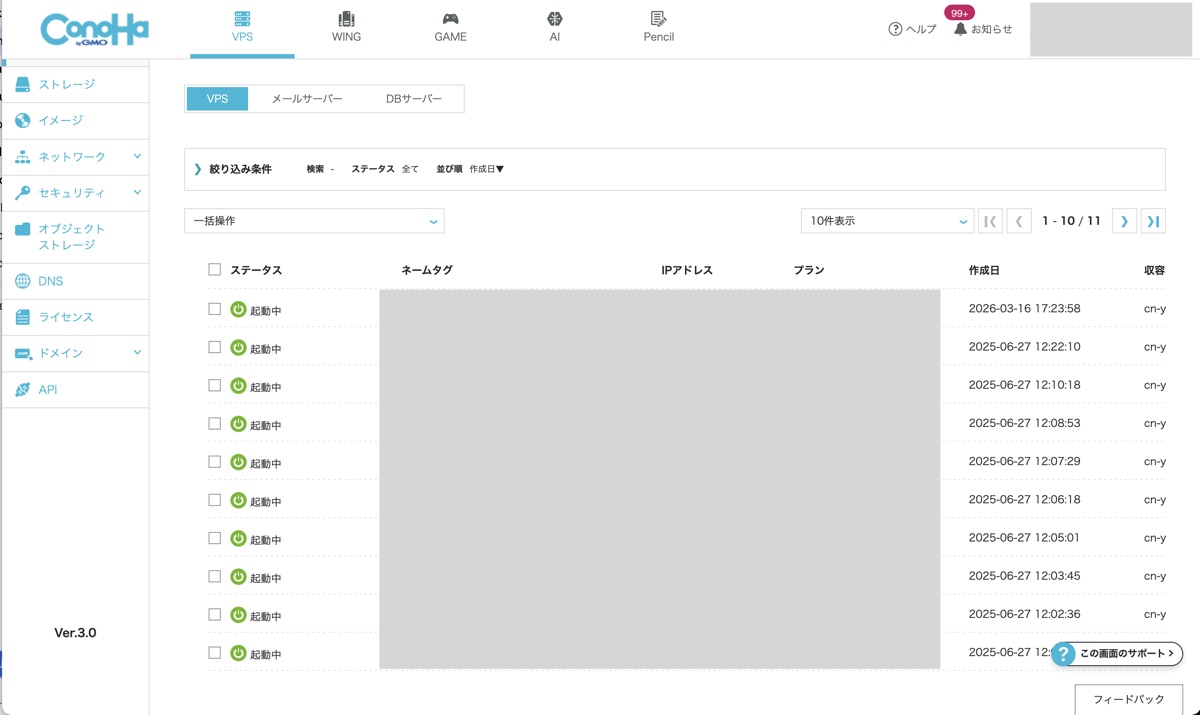
Task: Jump to the last page button
Action: coord(1153,221)
